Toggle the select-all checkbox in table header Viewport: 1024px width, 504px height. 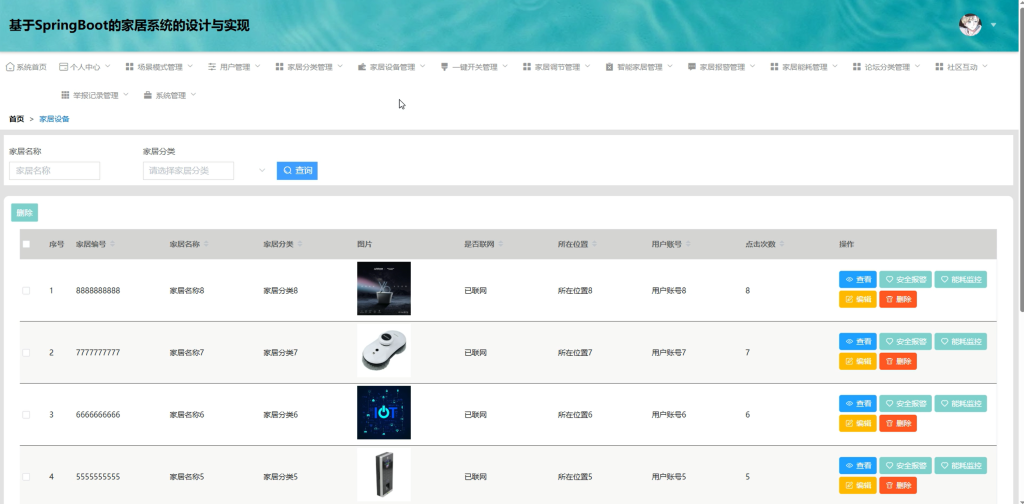tap(26, 244)
